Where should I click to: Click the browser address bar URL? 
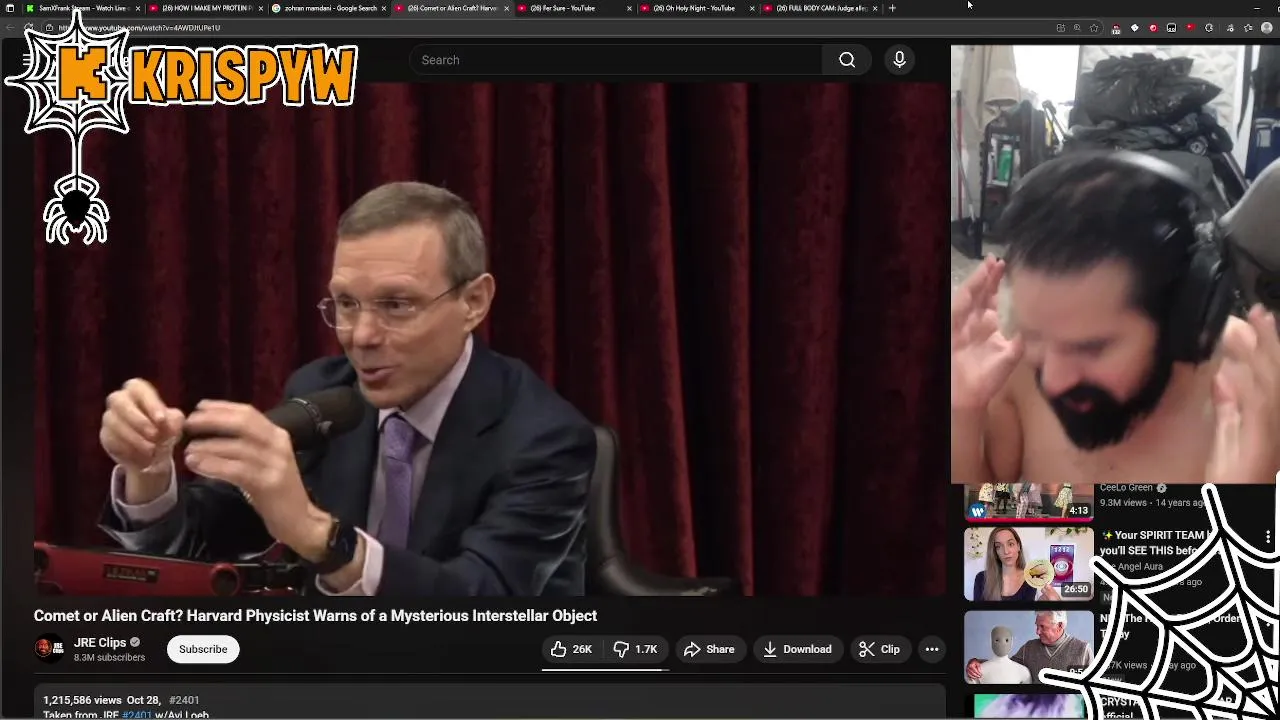[x=140, y=28]
